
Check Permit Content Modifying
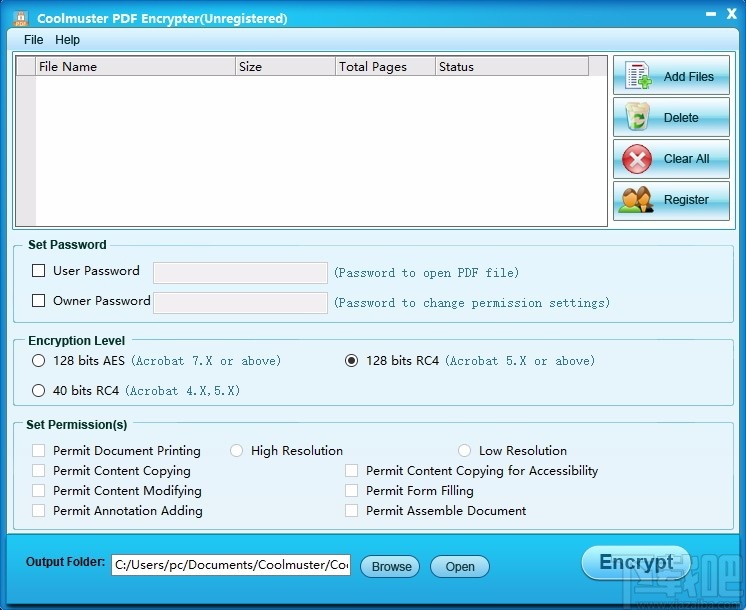(39, 491)
